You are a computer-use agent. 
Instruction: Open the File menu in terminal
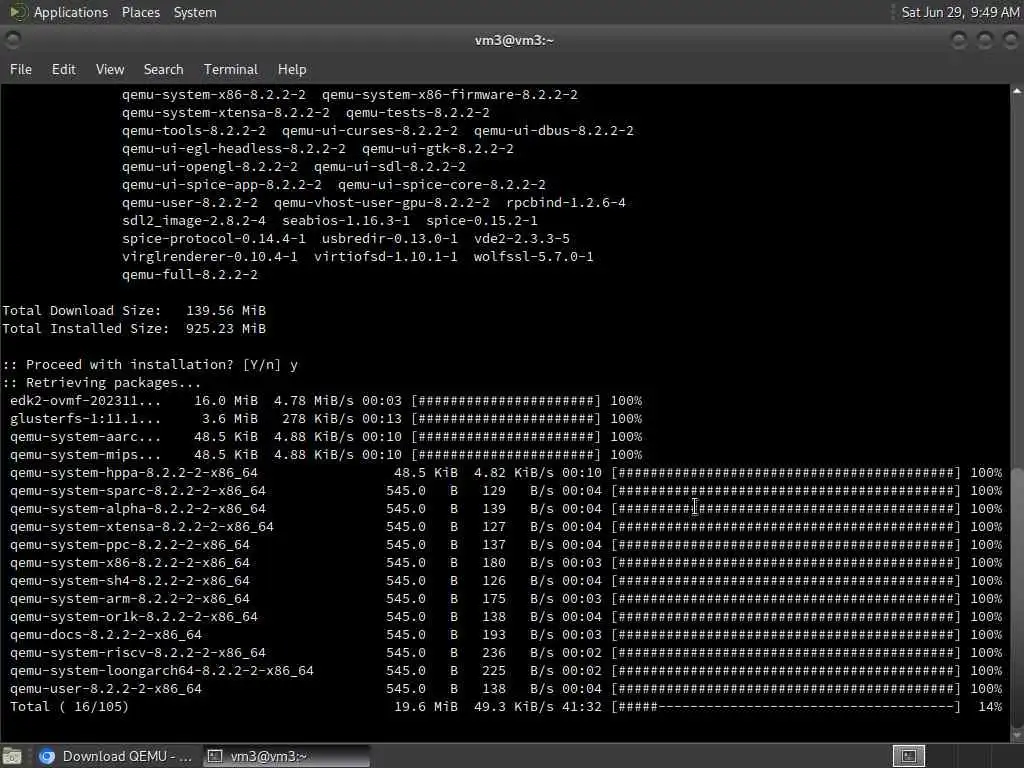[21, 69]
